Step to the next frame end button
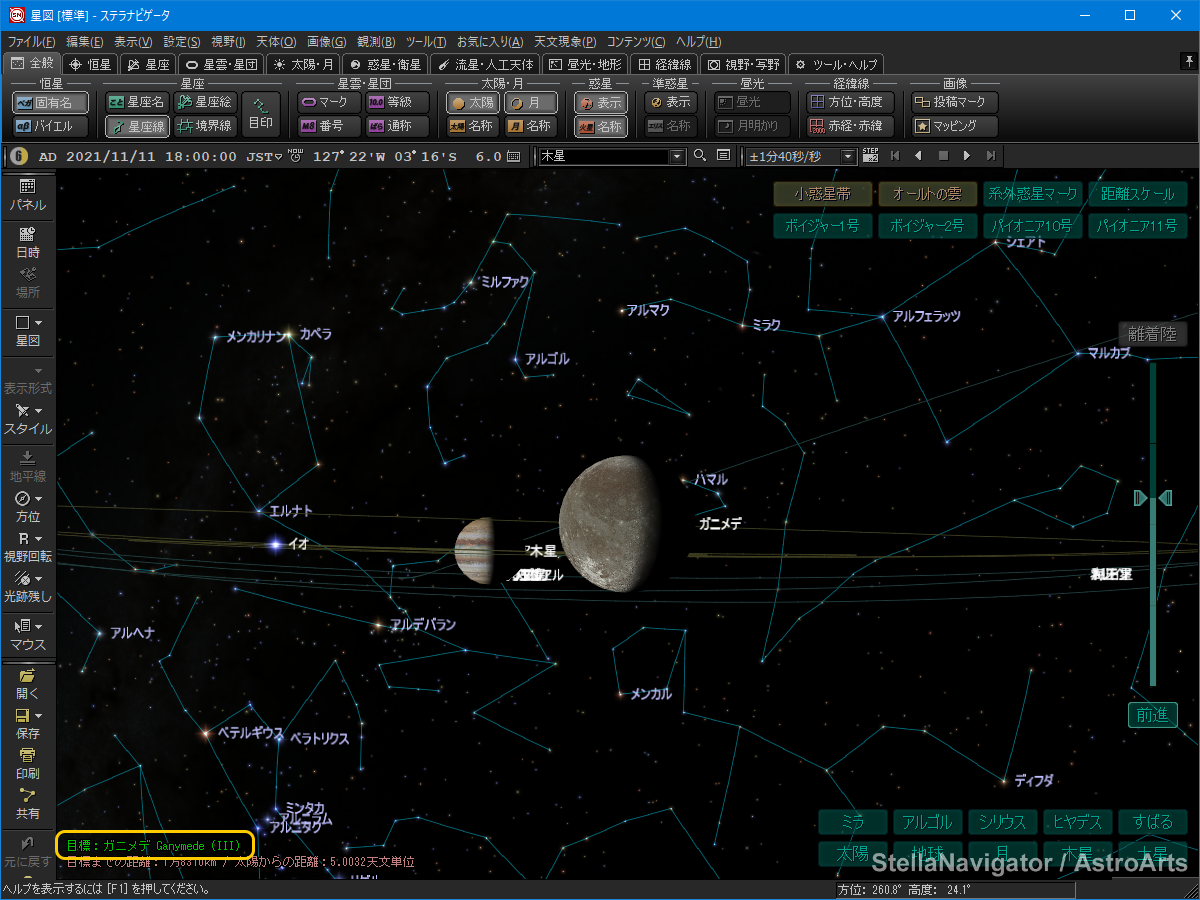Screen dimensions: 1200x900 pos(990,156)
